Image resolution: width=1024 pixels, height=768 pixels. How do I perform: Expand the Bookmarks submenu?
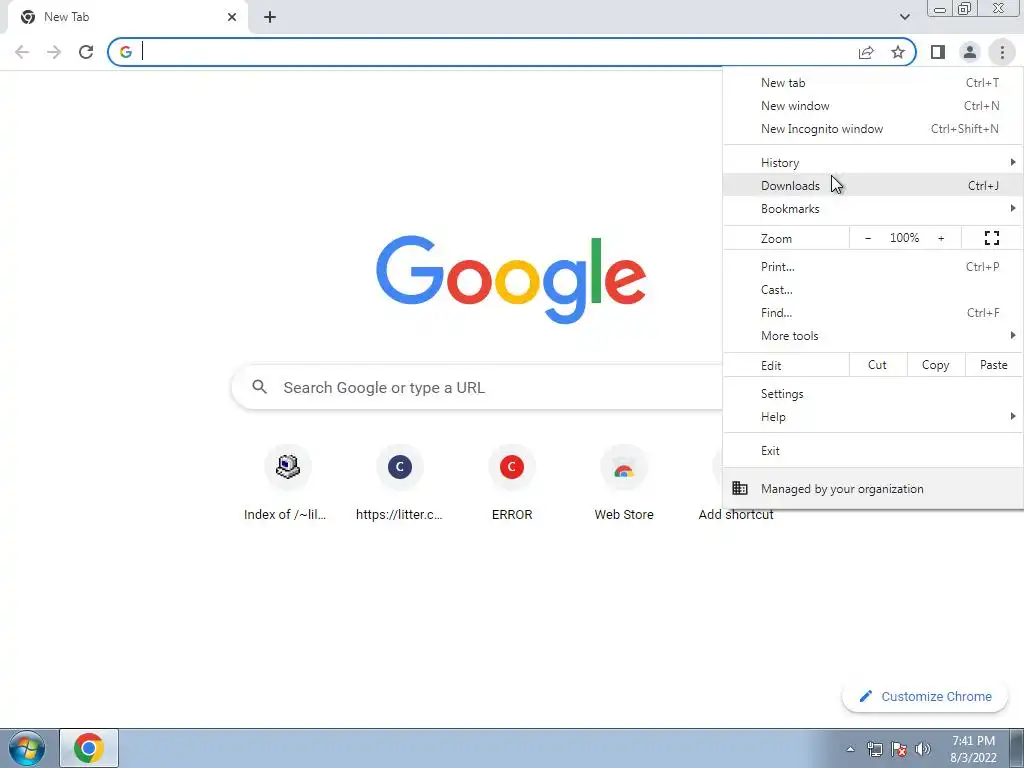[x=873, y=209]
